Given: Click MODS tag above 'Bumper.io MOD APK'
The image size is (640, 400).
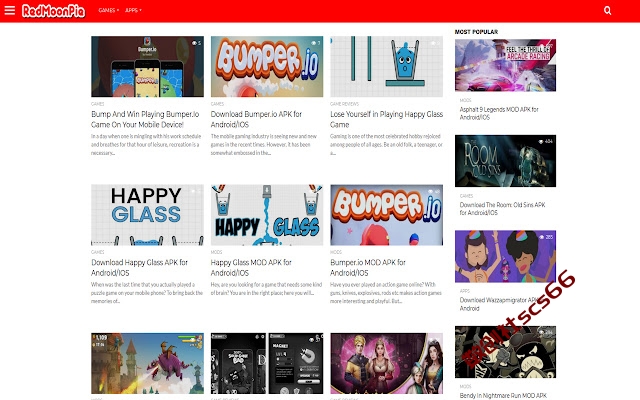Looking at the screenshot, I should (x=336, y=252).
